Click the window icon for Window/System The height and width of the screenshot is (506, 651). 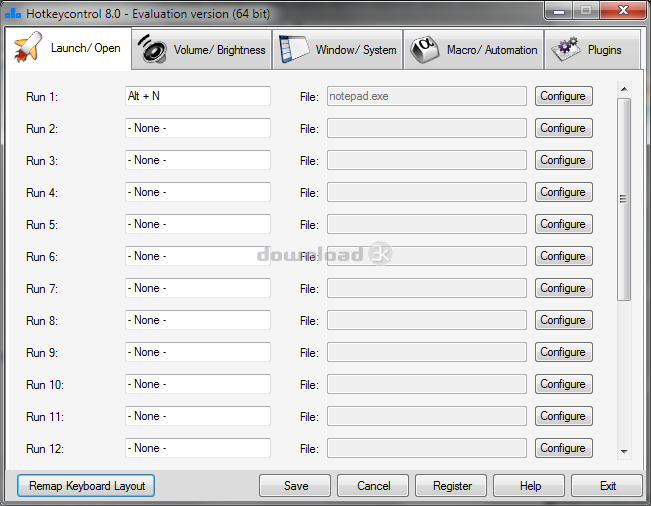(294, 49)
